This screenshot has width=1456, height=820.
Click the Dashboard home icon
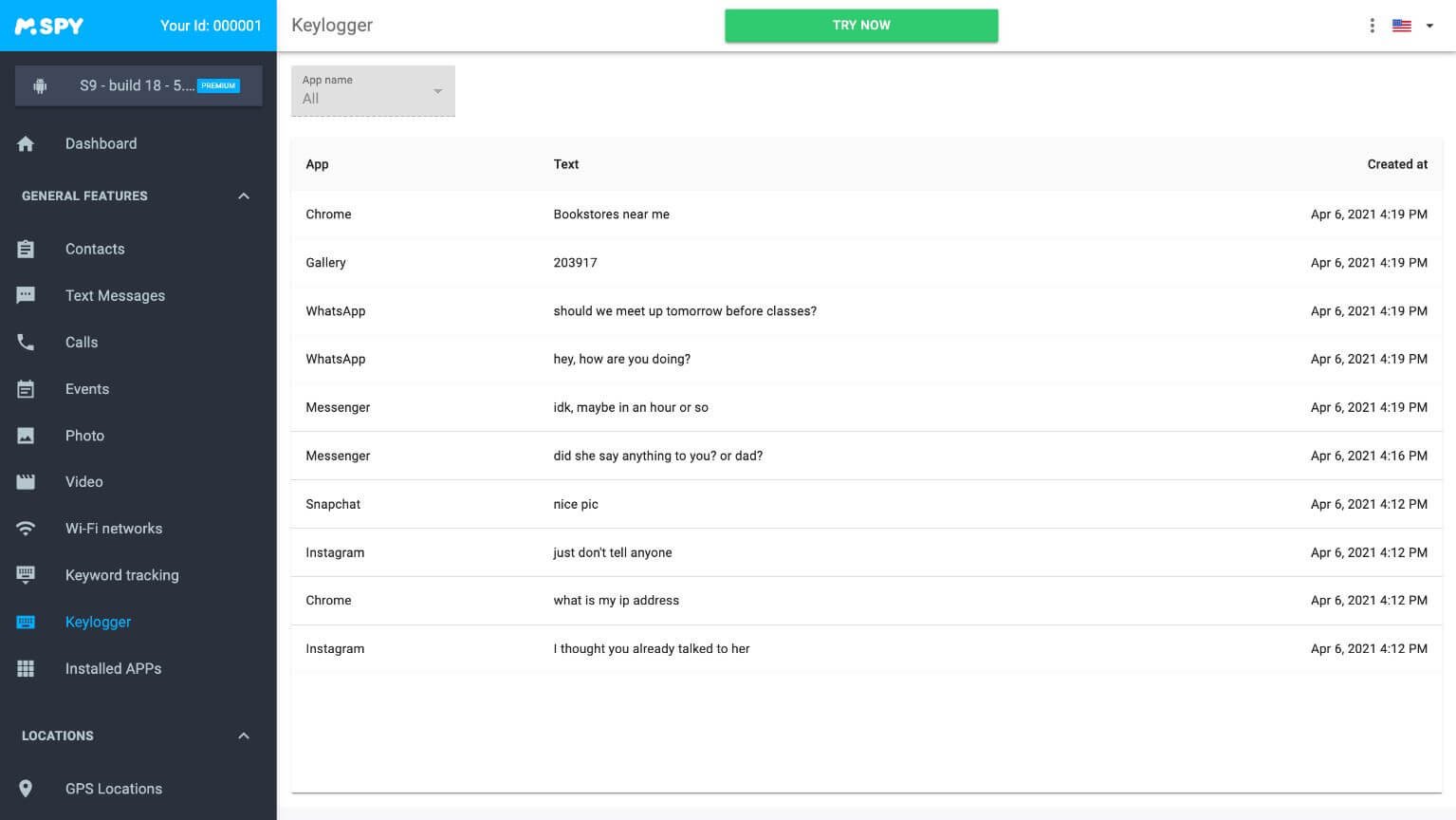tap(26, 144)
